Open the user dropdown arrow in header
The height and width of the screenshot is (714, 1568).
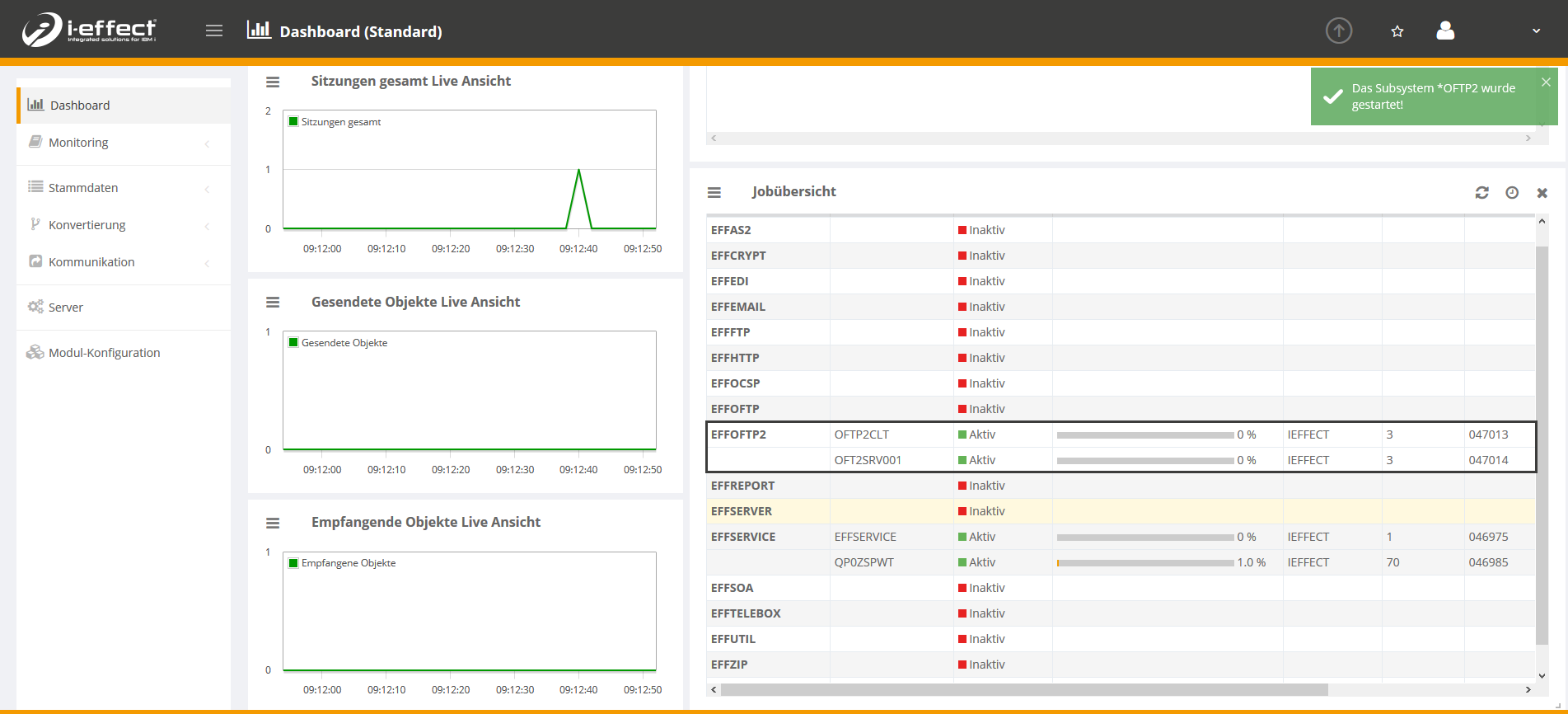pyautogui.click(x=1536, y=31)
